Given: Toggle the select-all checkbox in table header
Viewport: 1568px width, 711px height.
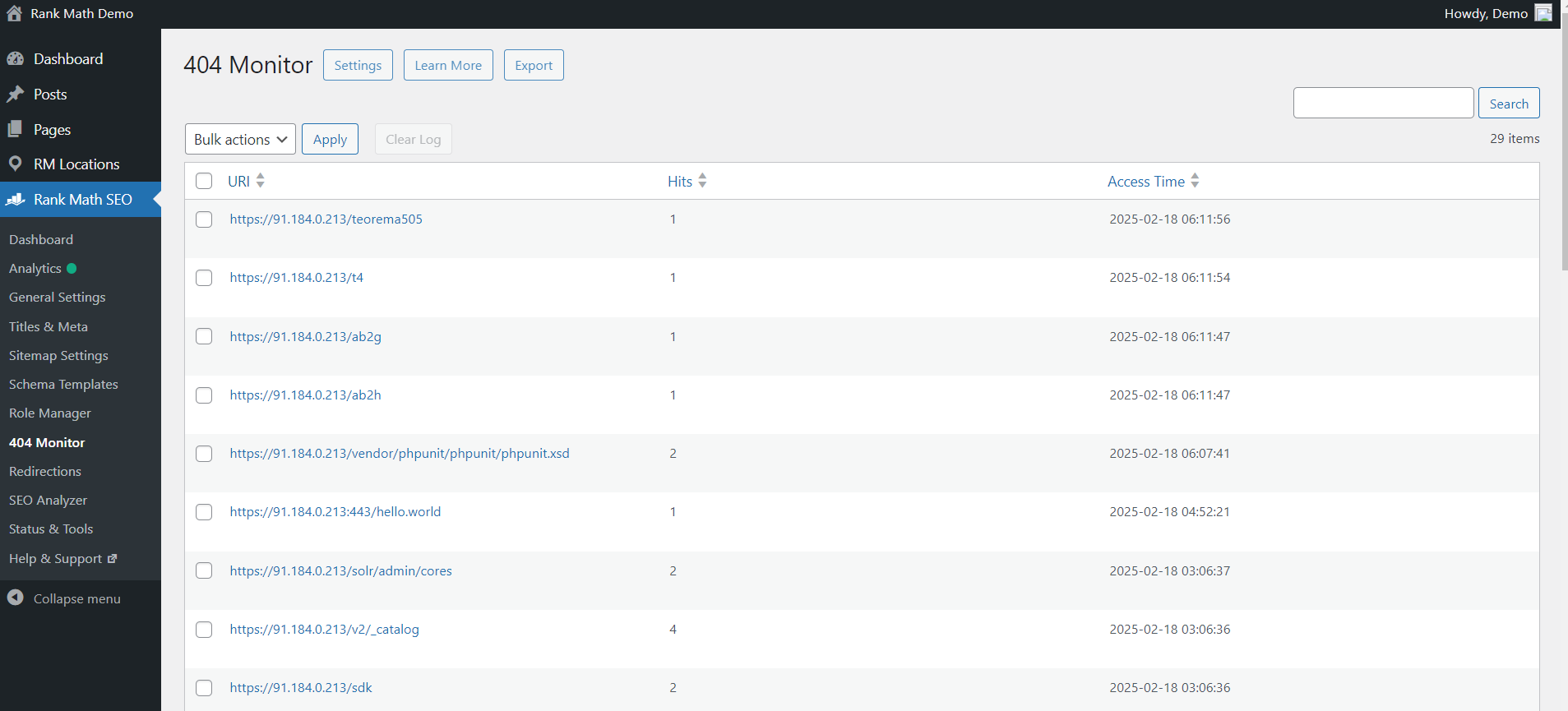Looking at the screenshot, I should [x=204, y=181].
